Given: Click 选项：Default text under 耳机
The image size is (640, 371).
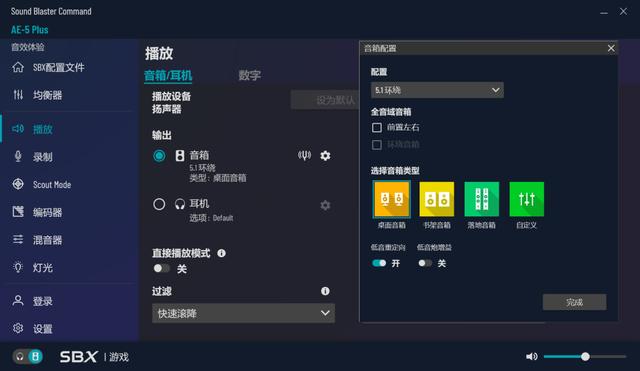Looking at the screenshot, I should click(x=211, y=218).
